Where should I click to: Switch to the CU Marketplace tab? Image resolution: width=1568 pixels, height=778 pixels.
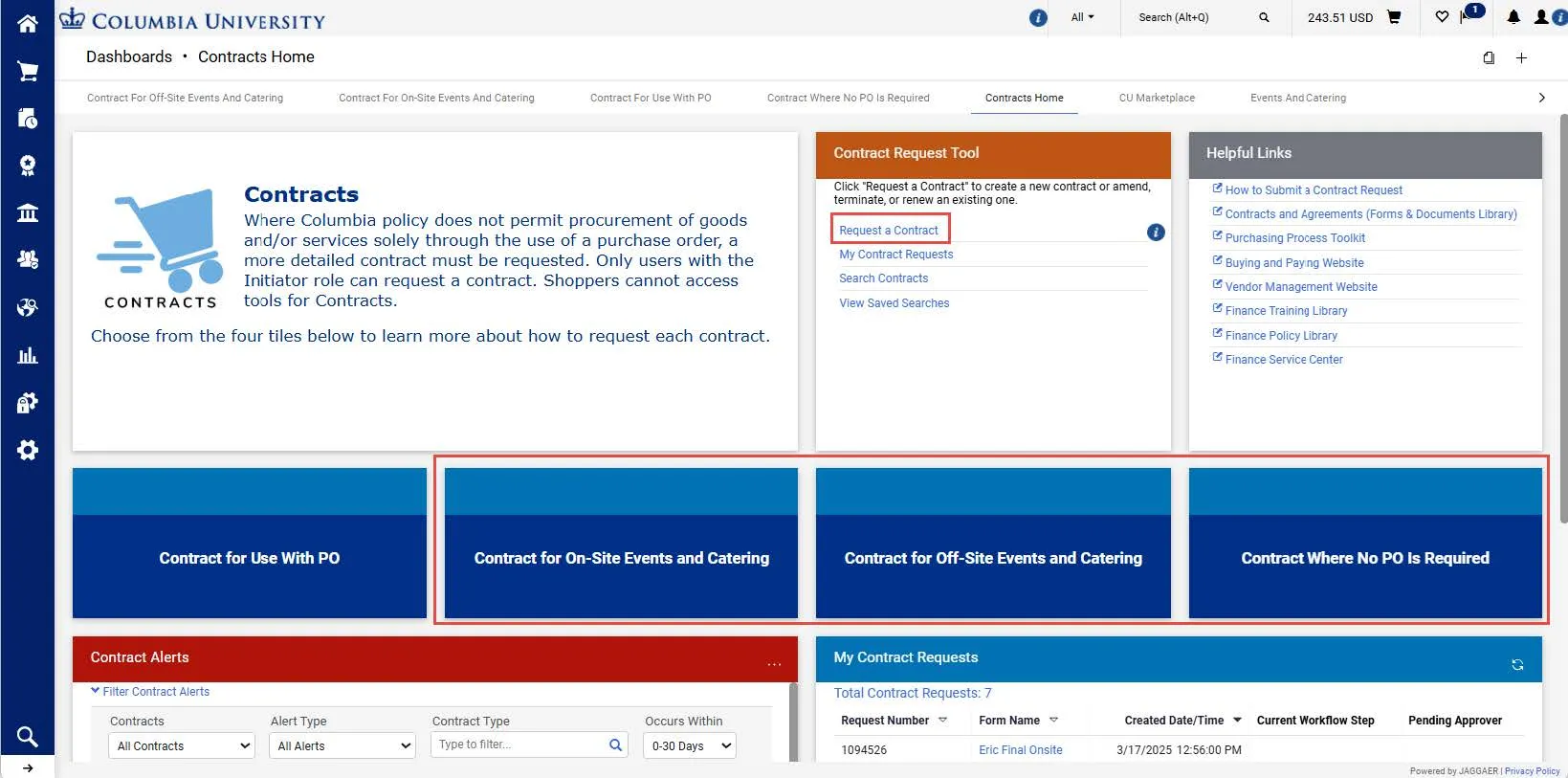[1157, 98]
